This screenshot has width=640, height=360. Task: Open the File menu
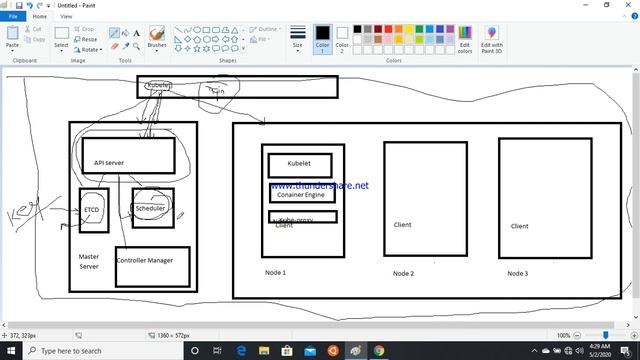13,16
